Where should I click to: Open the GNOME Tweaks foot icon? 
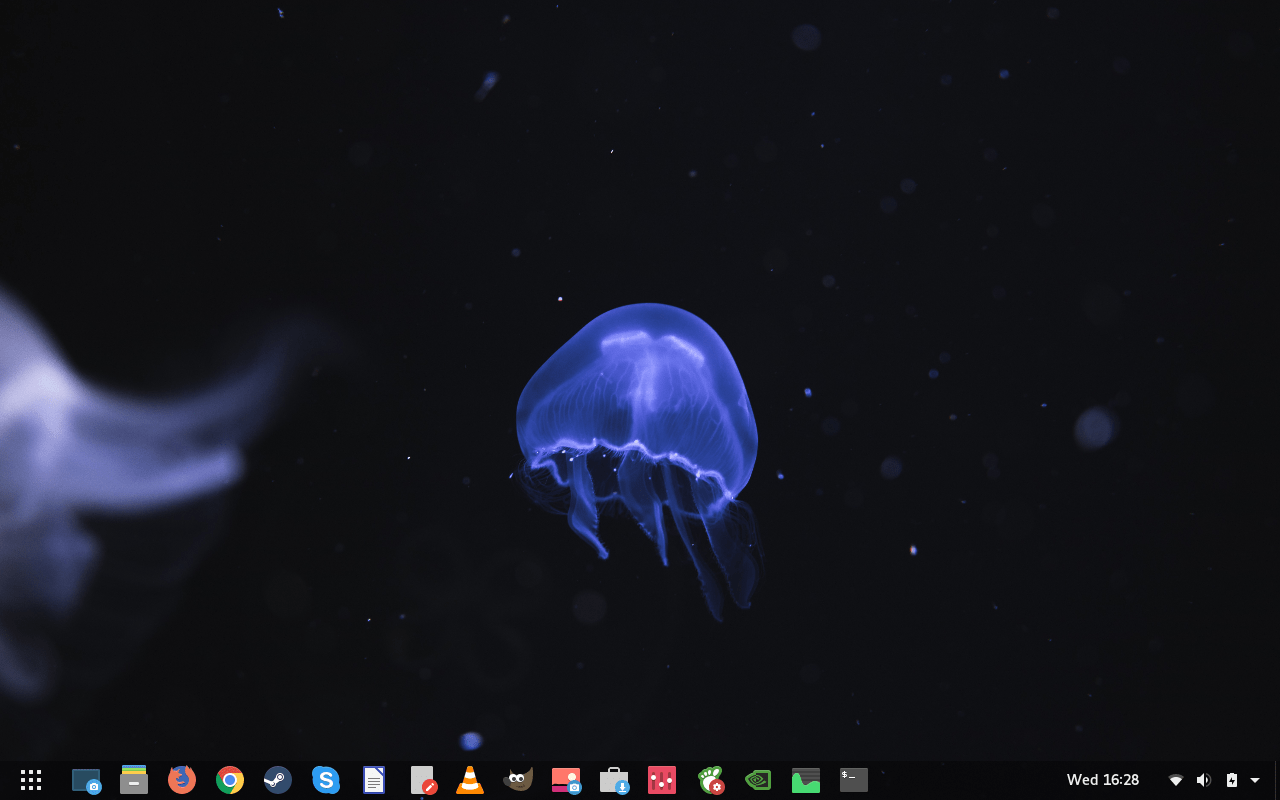pos(710,780)
